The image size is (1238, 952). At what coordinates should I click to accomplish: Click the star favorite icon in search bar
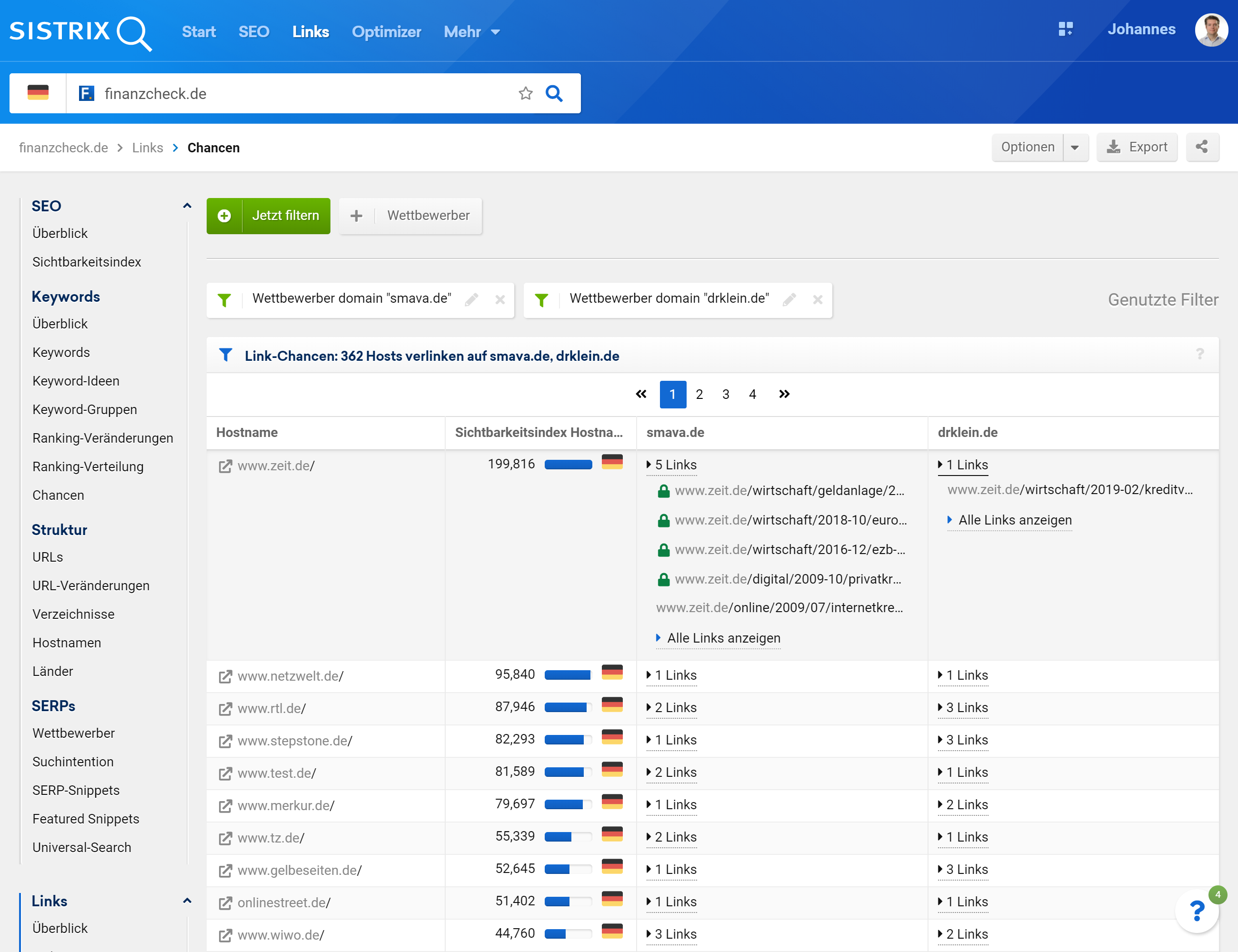point(526,93)
